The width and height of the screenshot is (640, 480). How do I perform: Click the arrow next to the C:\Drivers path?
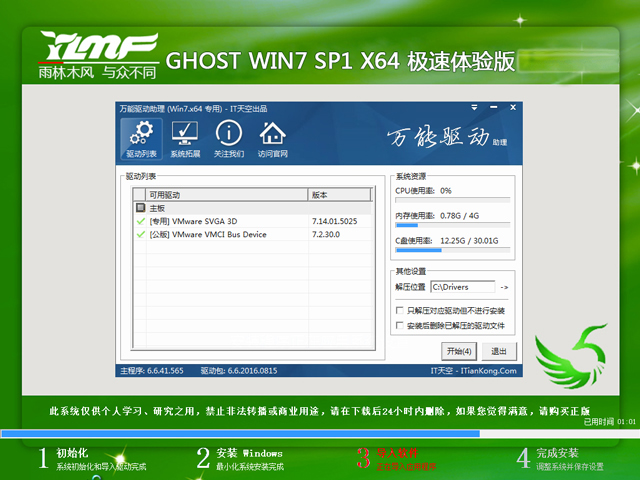pyautogui.click(x=504, y=288)
